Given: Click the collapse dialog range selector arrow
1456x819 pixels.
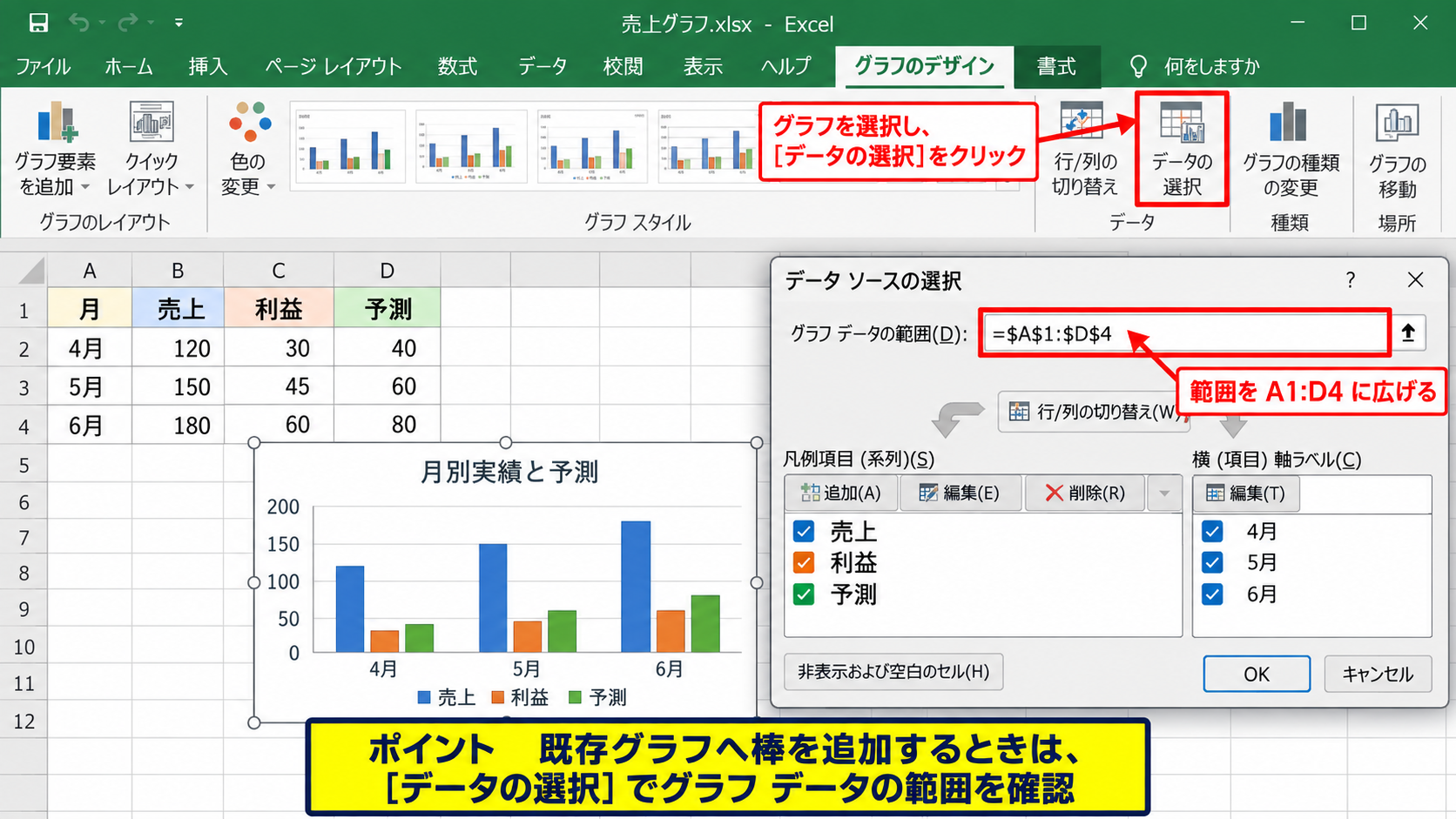Looking at the screenshot, I should [x=1408, y=333].
